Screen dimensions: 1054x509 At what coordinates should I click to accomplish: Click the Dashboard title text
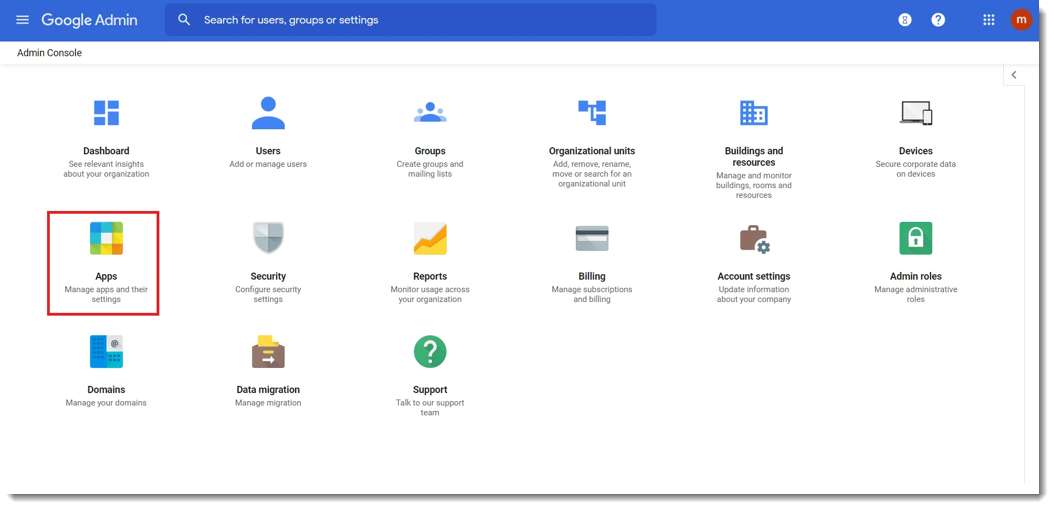click(x=106, y=151)
